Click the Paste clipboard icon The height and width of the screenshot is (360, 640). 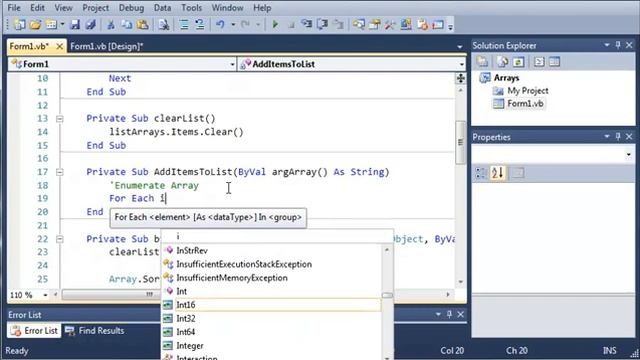[142, 25]
